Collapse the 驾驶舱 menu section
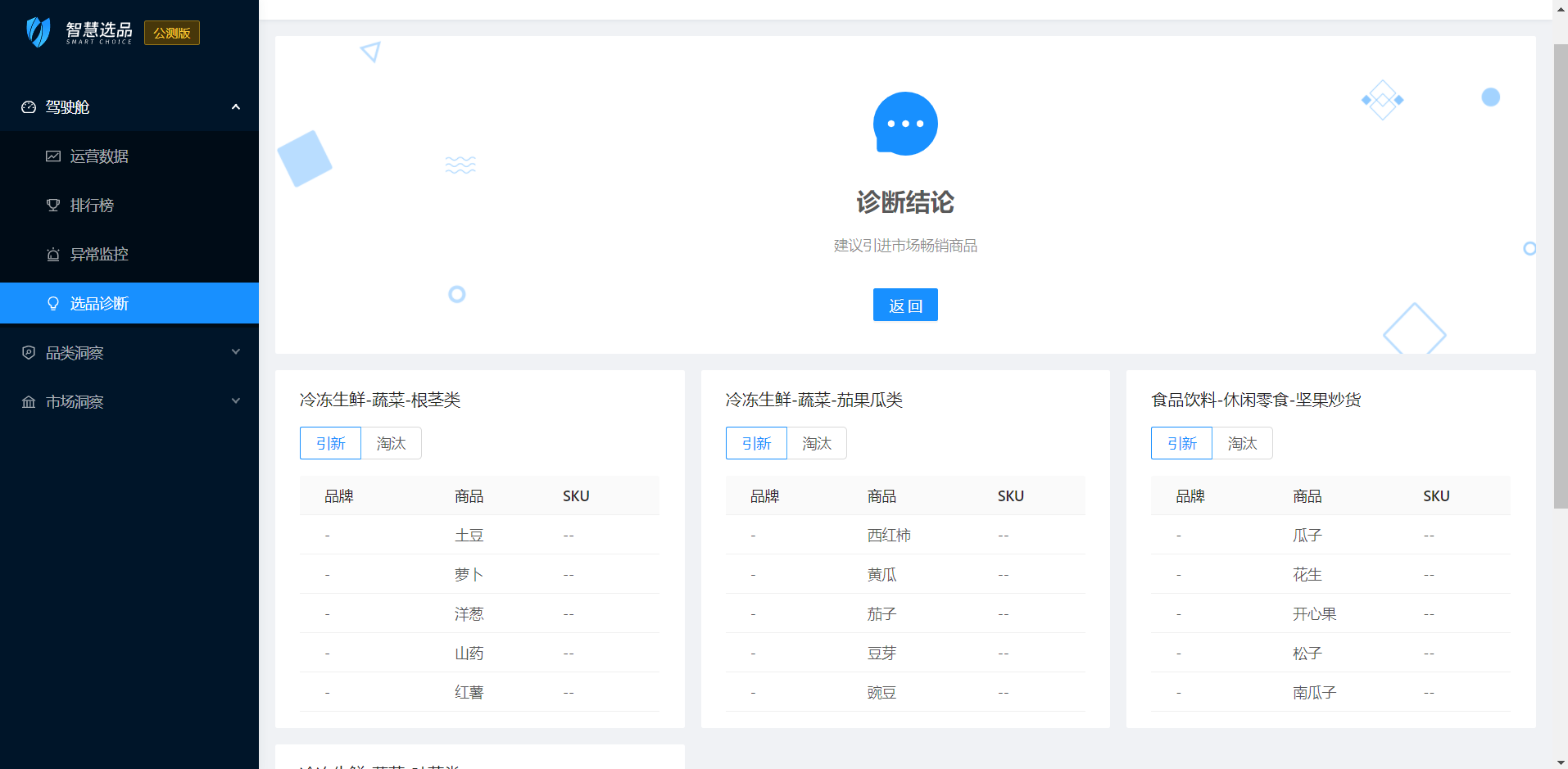The height and width of the screenshot is (769, 1568). 236,107
